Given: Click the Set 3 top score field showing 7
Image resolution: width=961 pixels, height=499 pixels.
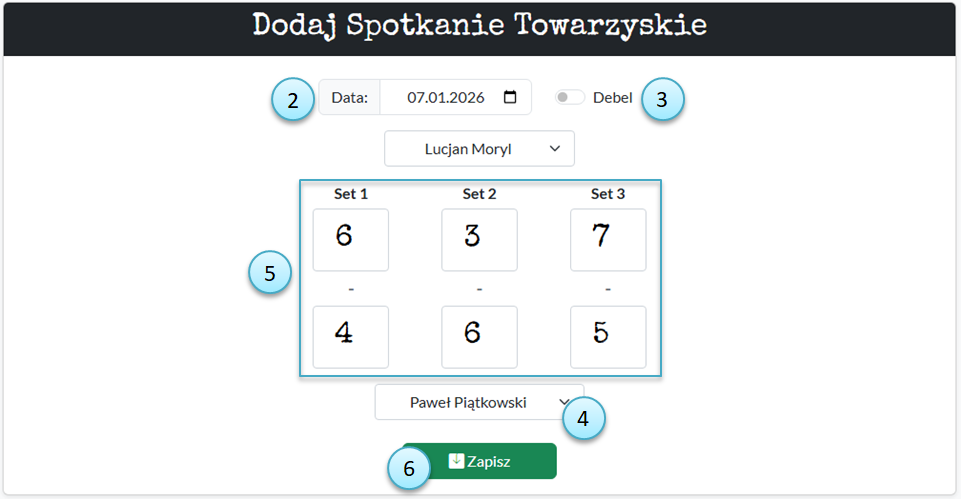Looking at the screenshot, I should [x=607, y=239].
